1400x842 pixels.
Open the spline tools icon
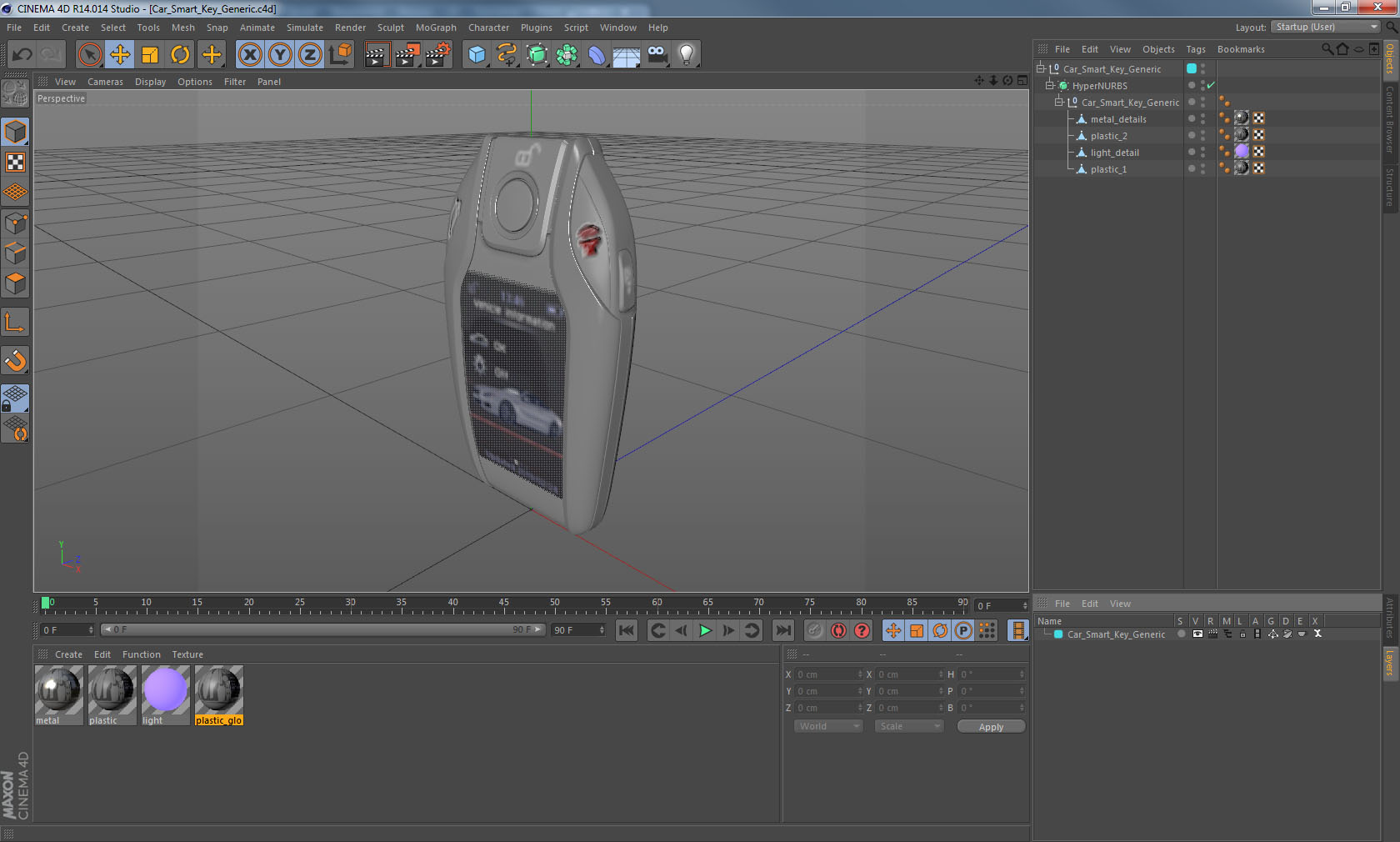(x=507, y=55)
